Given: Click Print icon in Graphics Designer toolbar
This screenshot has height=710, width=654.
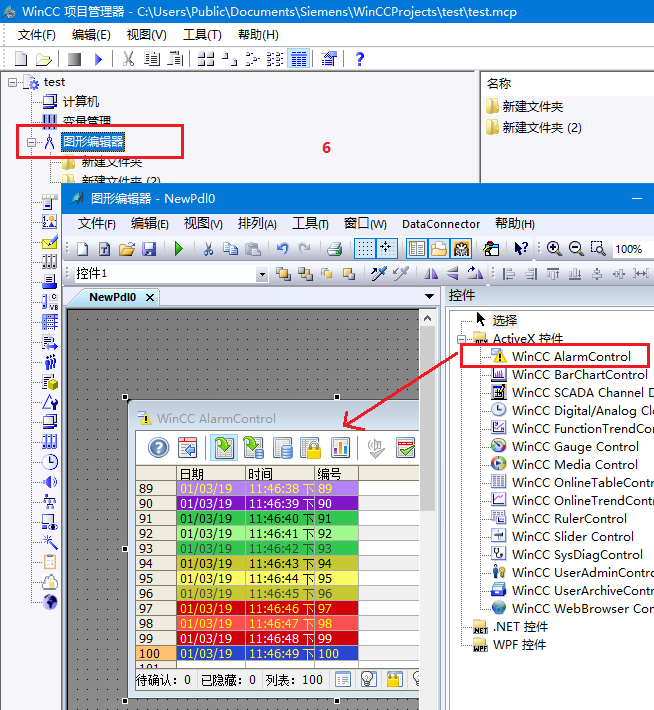Looking at the screenshot, I should 334,249.
